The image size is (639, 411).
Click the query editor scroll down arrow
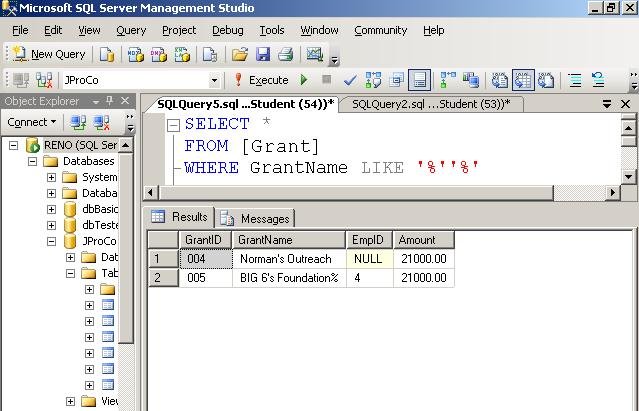[628, 177]
